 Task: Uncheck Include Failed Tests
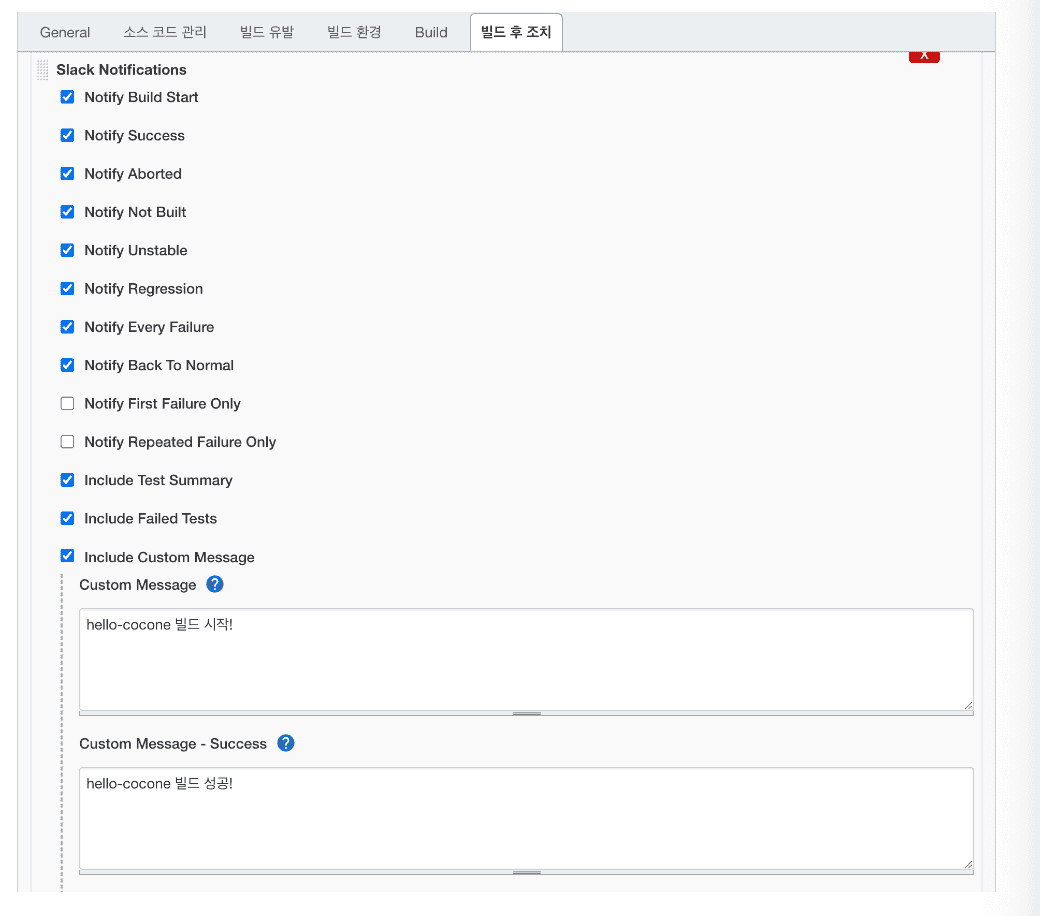pyautogui.click(x=67, y=518)
